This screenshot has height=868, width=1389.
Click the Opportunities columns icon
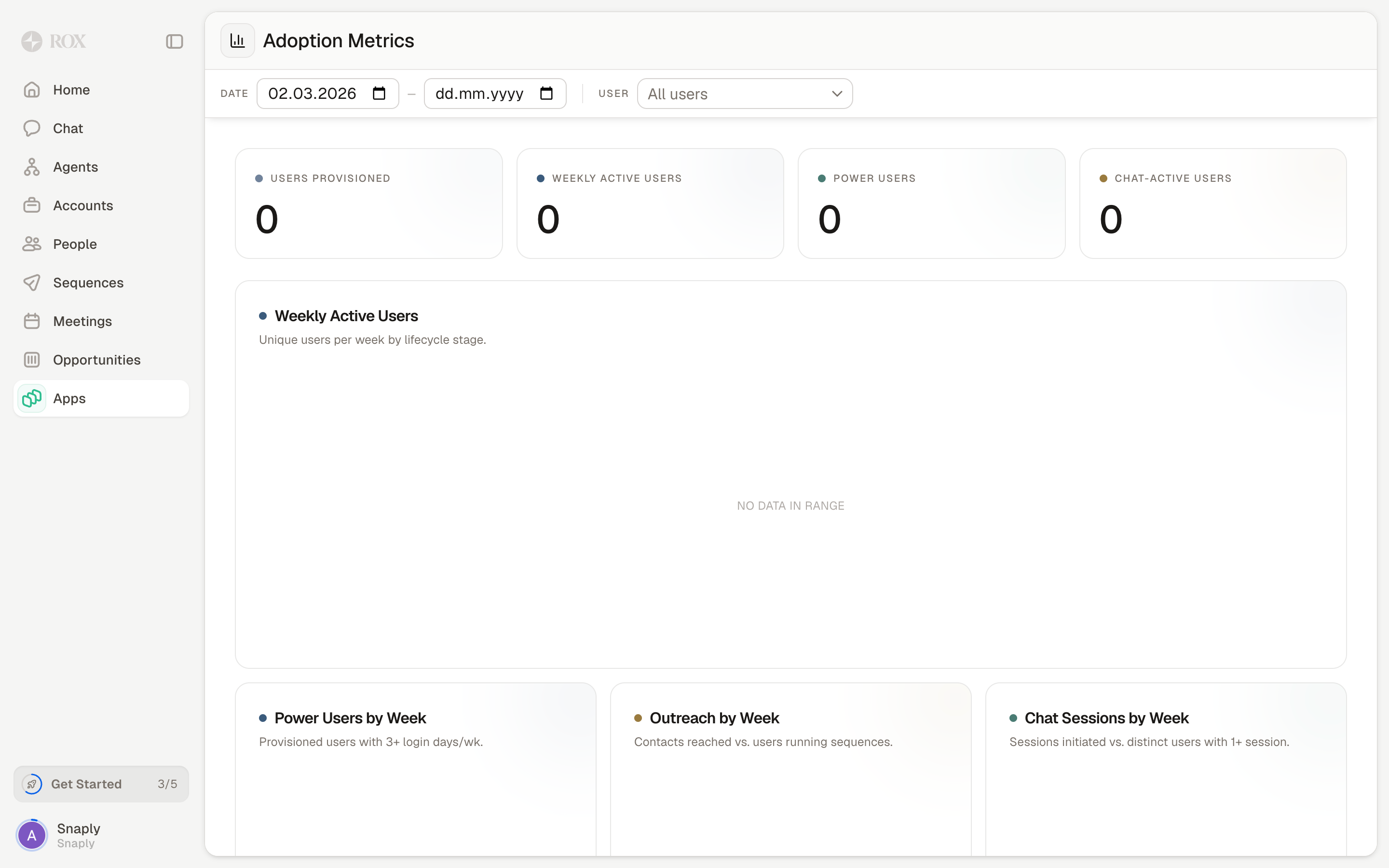pos(31,359)
